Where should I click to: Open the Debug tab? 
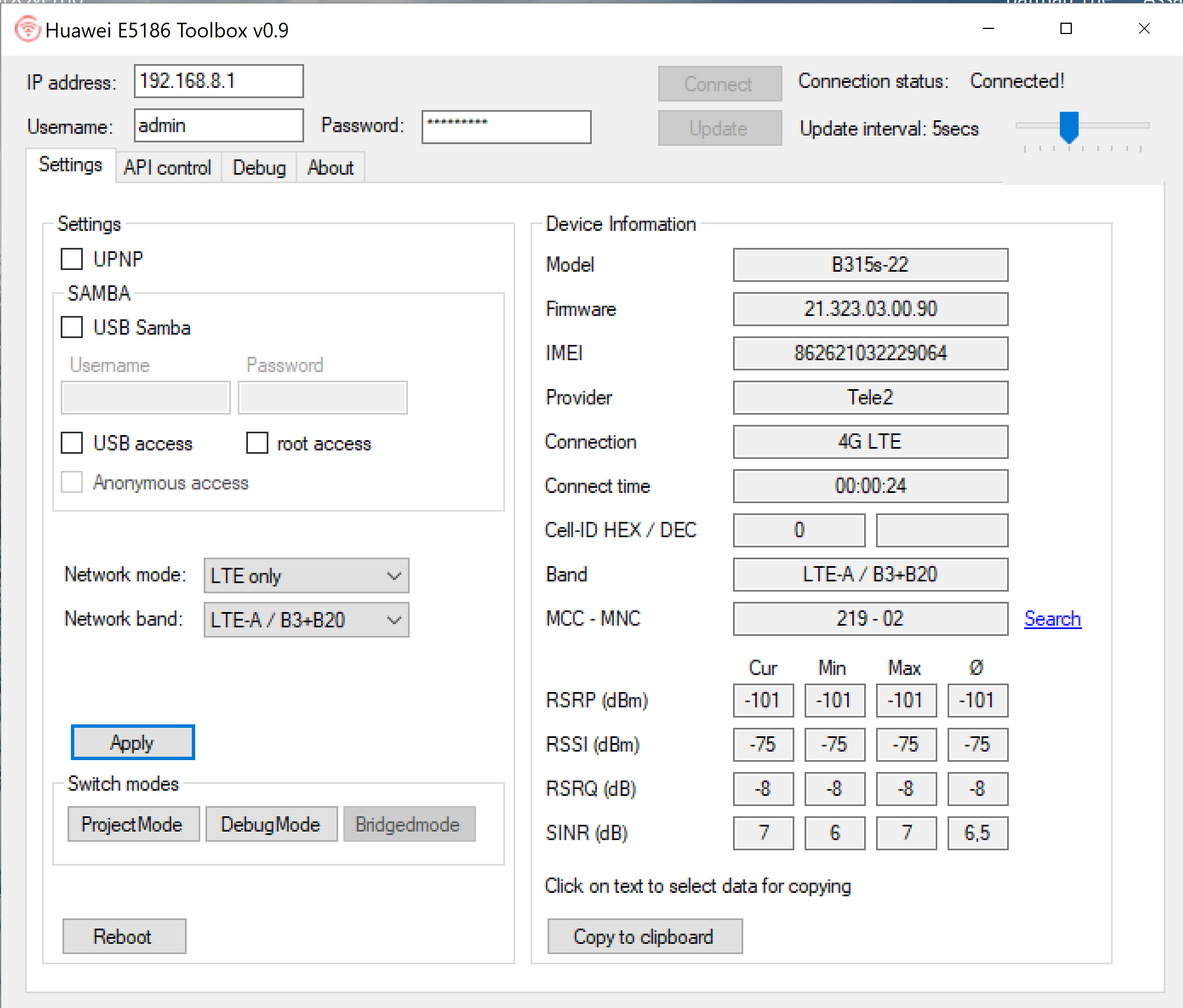(259, 168)
